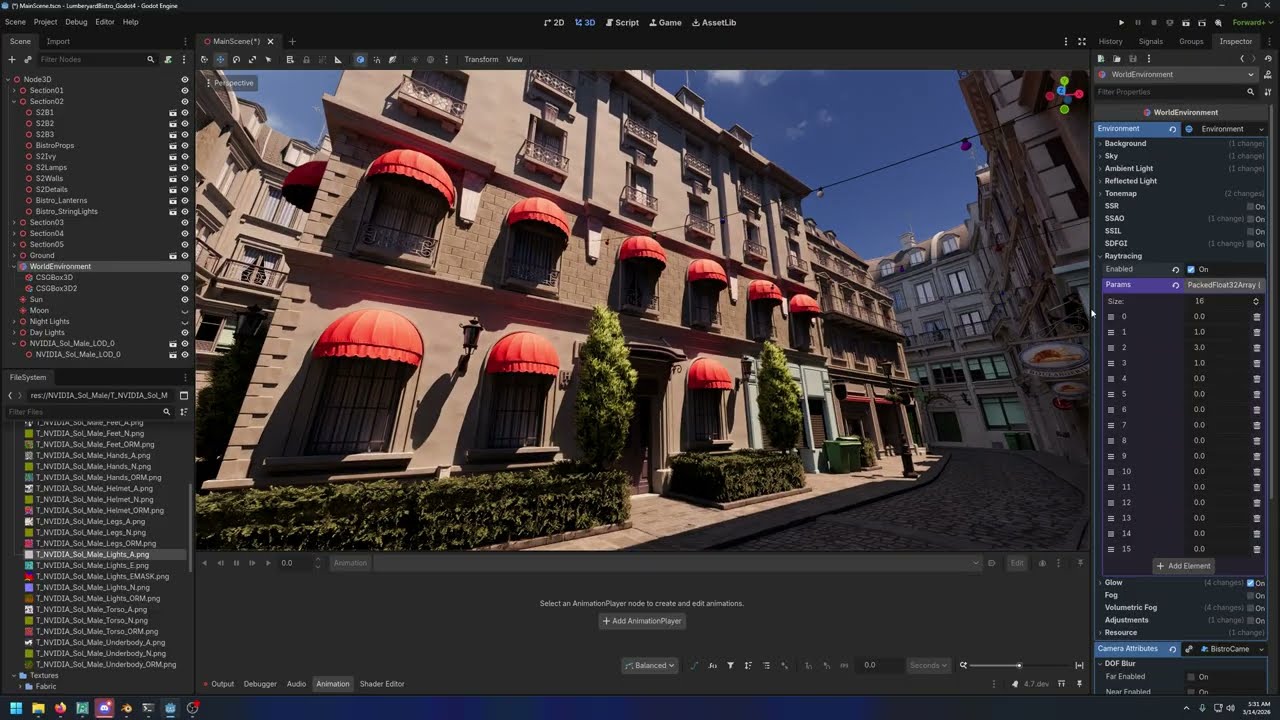Run the project with the play icon
The height and width of the screenshot is (720, 1280).
1121,22
